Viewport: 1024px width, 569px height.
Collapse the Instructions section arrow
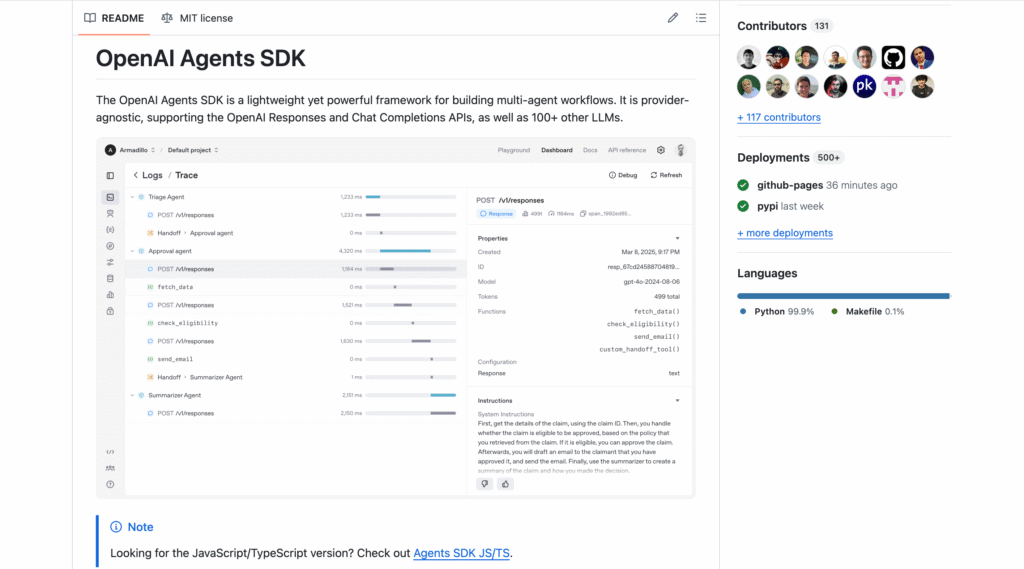677,400
